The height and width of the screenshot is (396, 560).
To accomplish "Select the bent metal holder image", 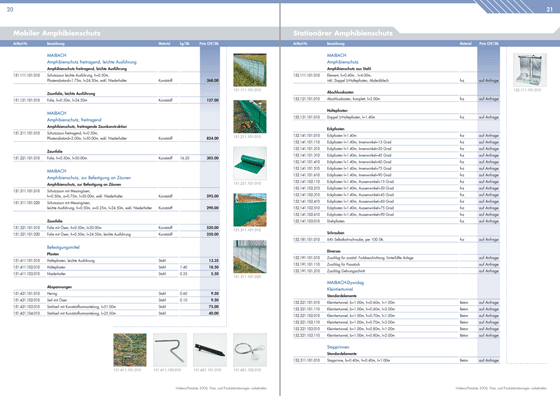I will [170, 350].
